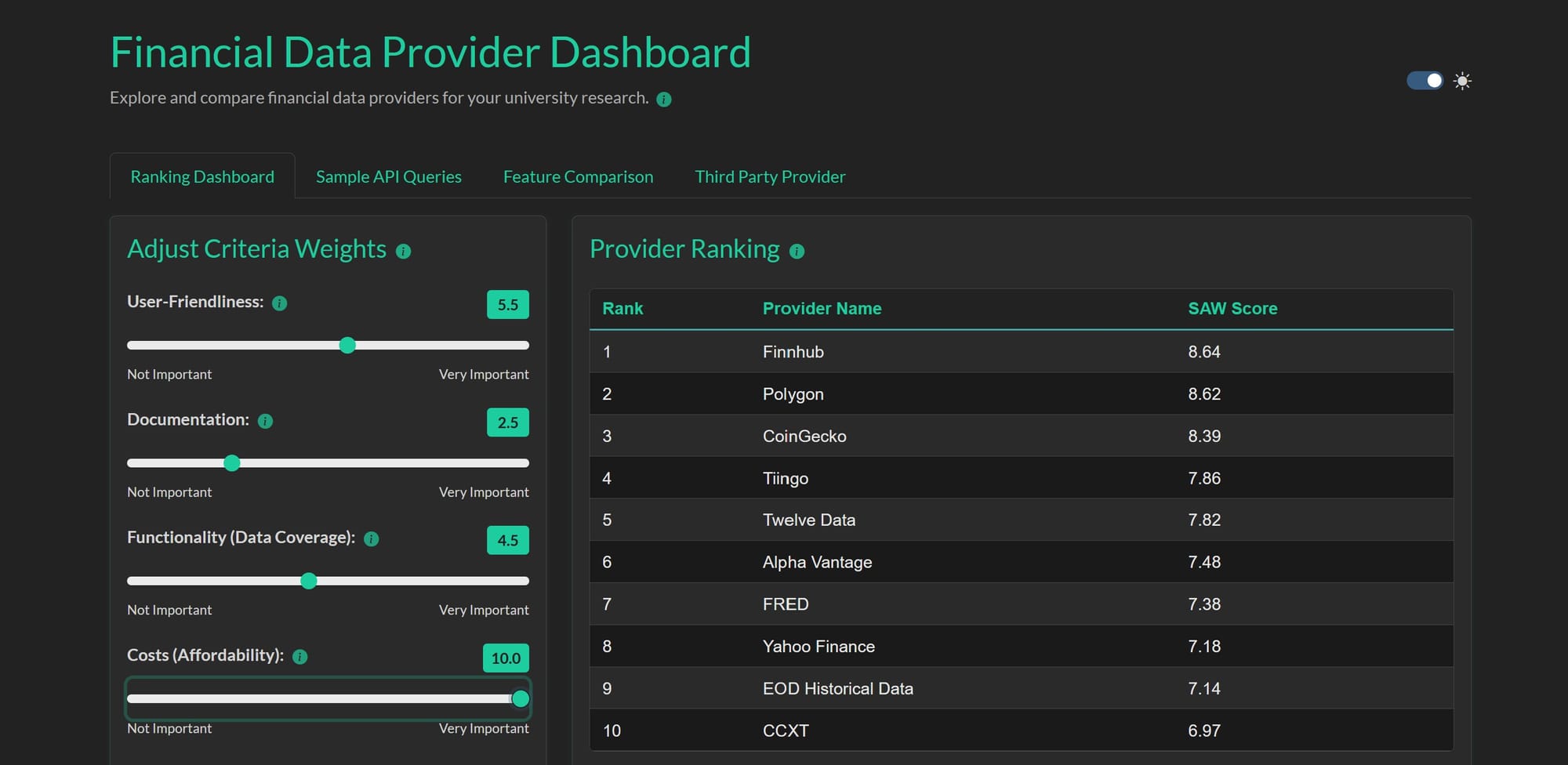Switch to the Sample API Queries tab

[x=388, y=176]
